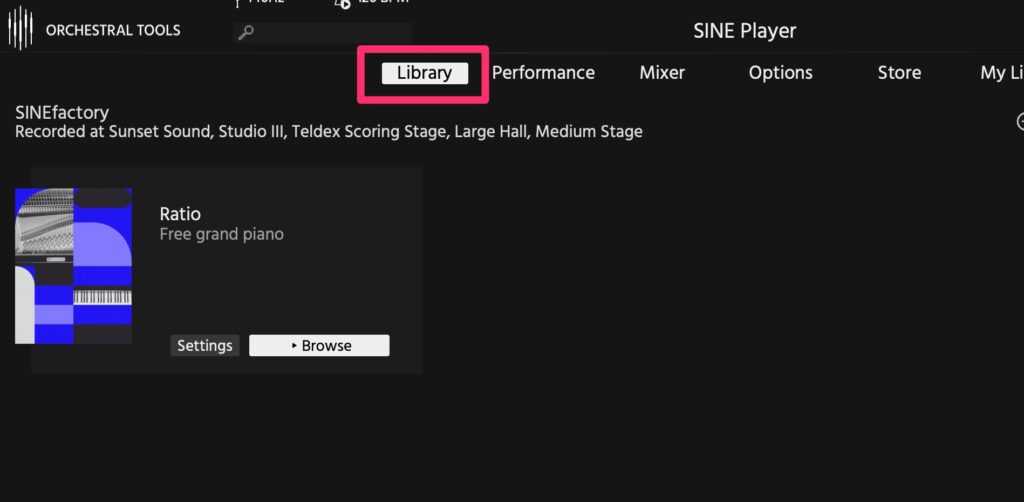Click the circular icon right of SINEfactory row
The height and width of the screenshot is (502, 1024).
click(x=1019, y=122)
